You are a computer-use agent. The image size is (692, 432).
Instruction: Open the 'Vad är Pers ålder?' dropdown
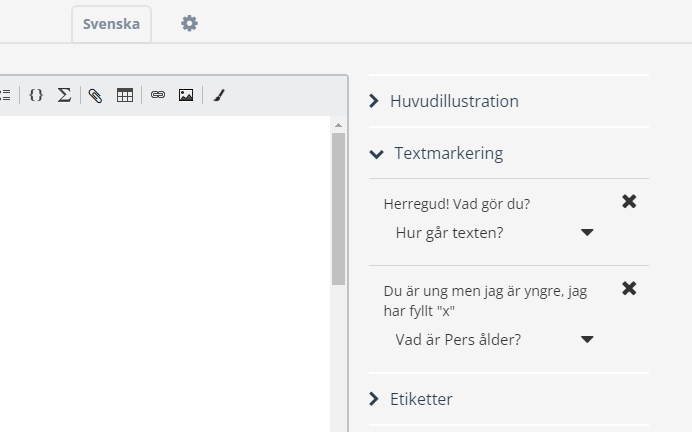pos(494,339)
